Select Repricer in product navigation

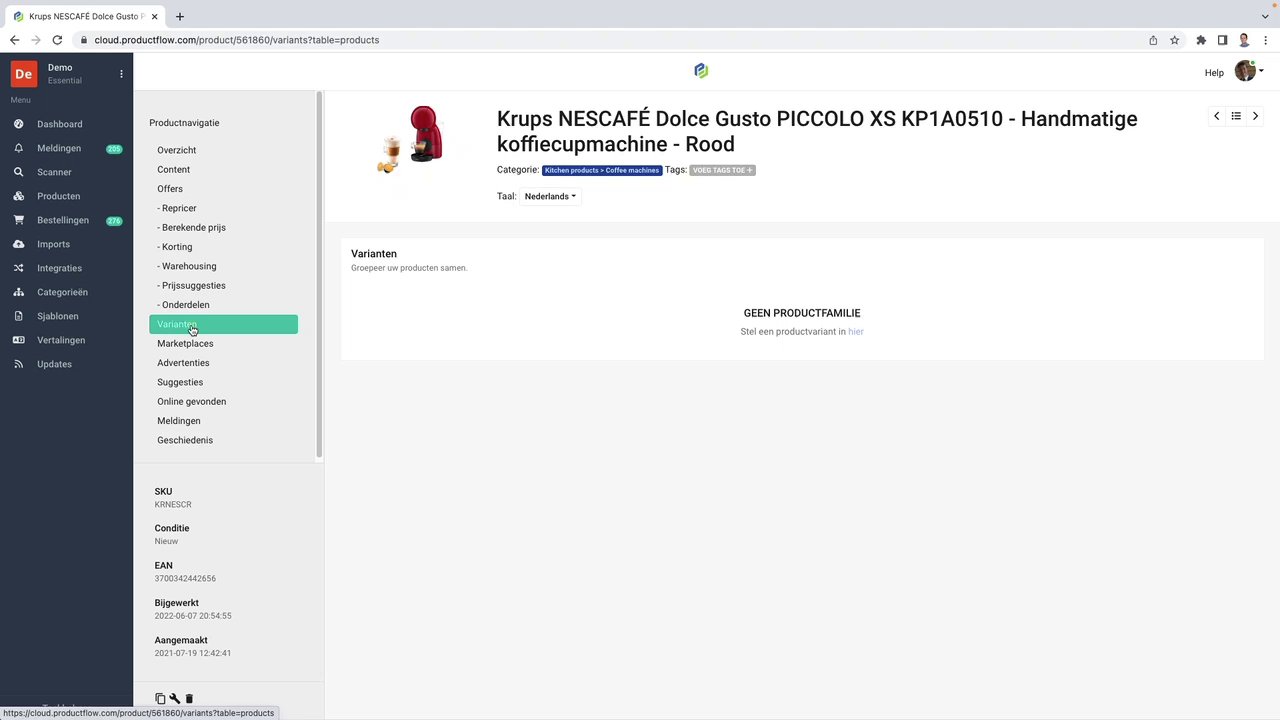point(177,208)
